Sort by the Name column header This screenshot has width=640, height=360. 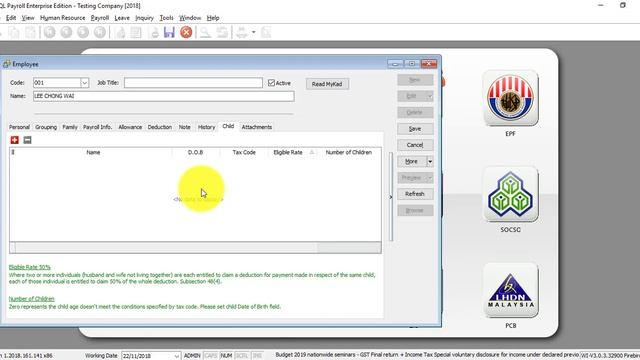(93, 152)
